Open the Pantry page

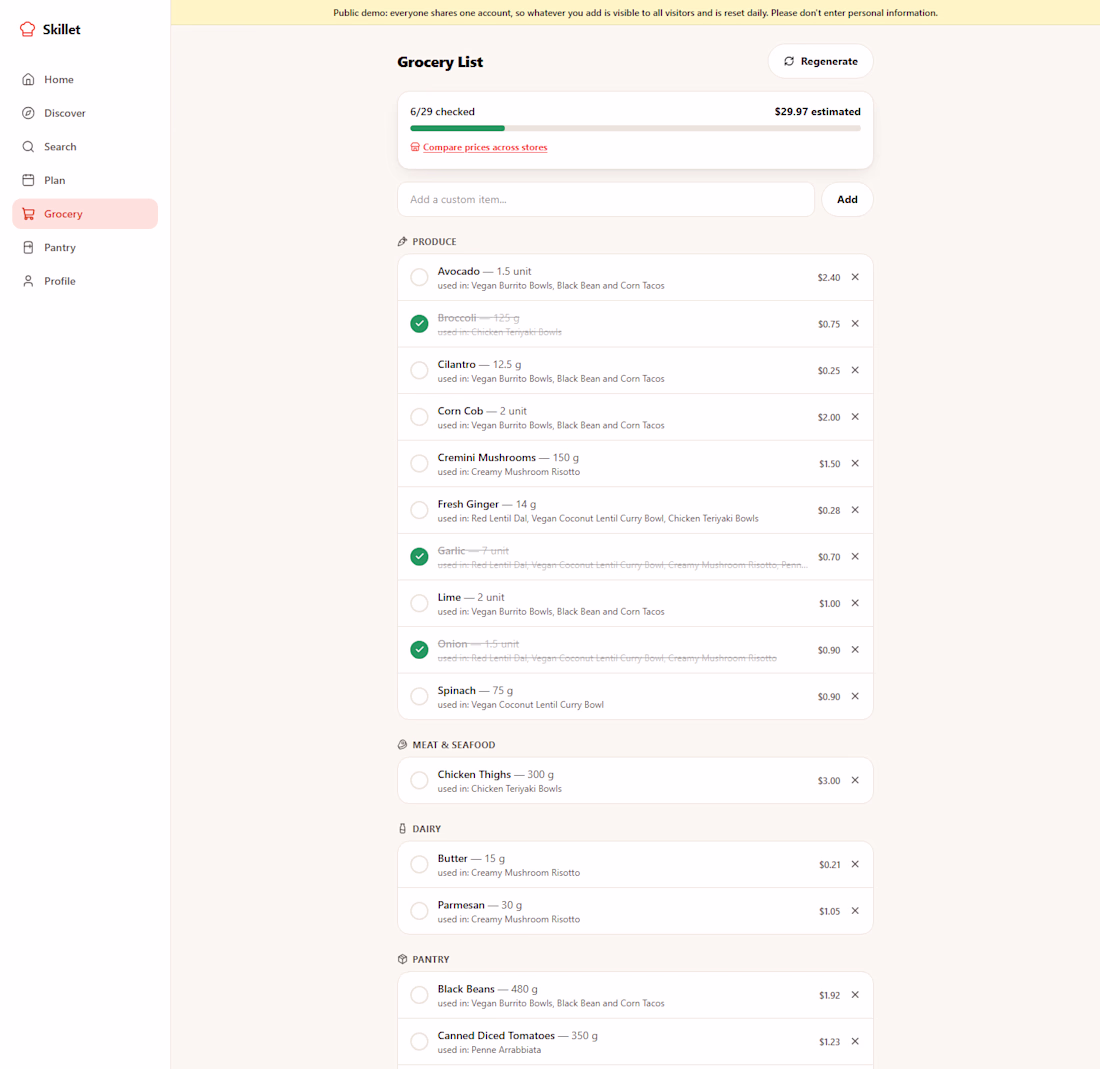[x=85, y=248]
